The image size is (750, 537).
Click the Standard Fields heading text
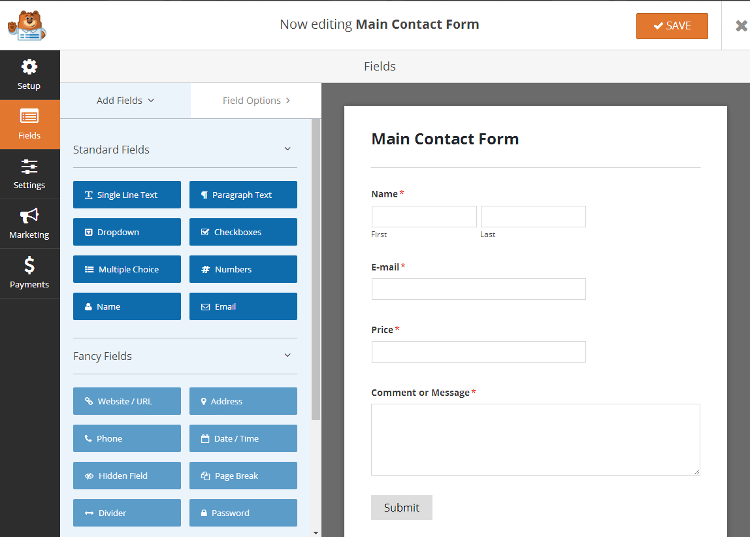(x=111, y=150)
